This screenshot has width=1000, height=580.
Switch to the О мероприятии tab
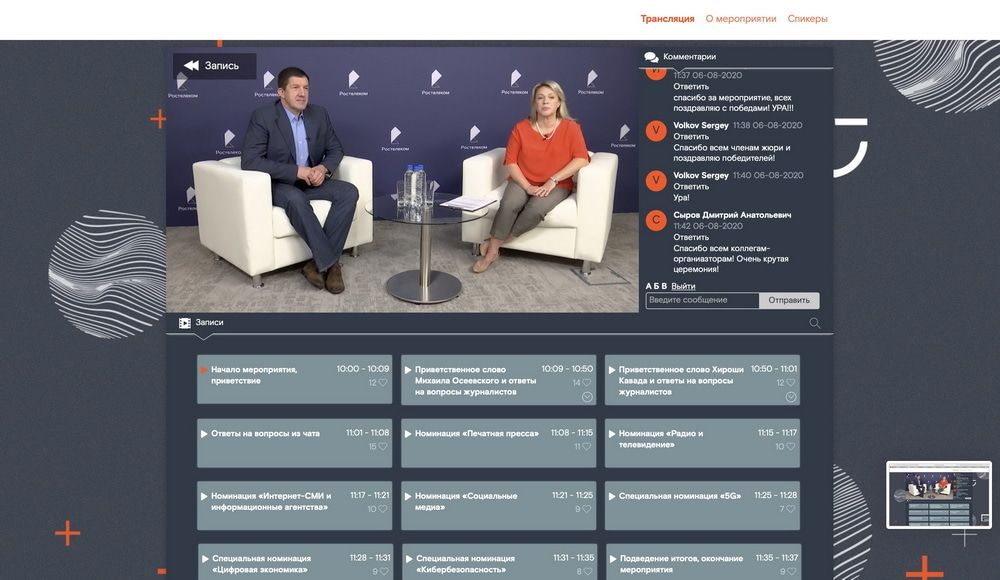(741, 18)
